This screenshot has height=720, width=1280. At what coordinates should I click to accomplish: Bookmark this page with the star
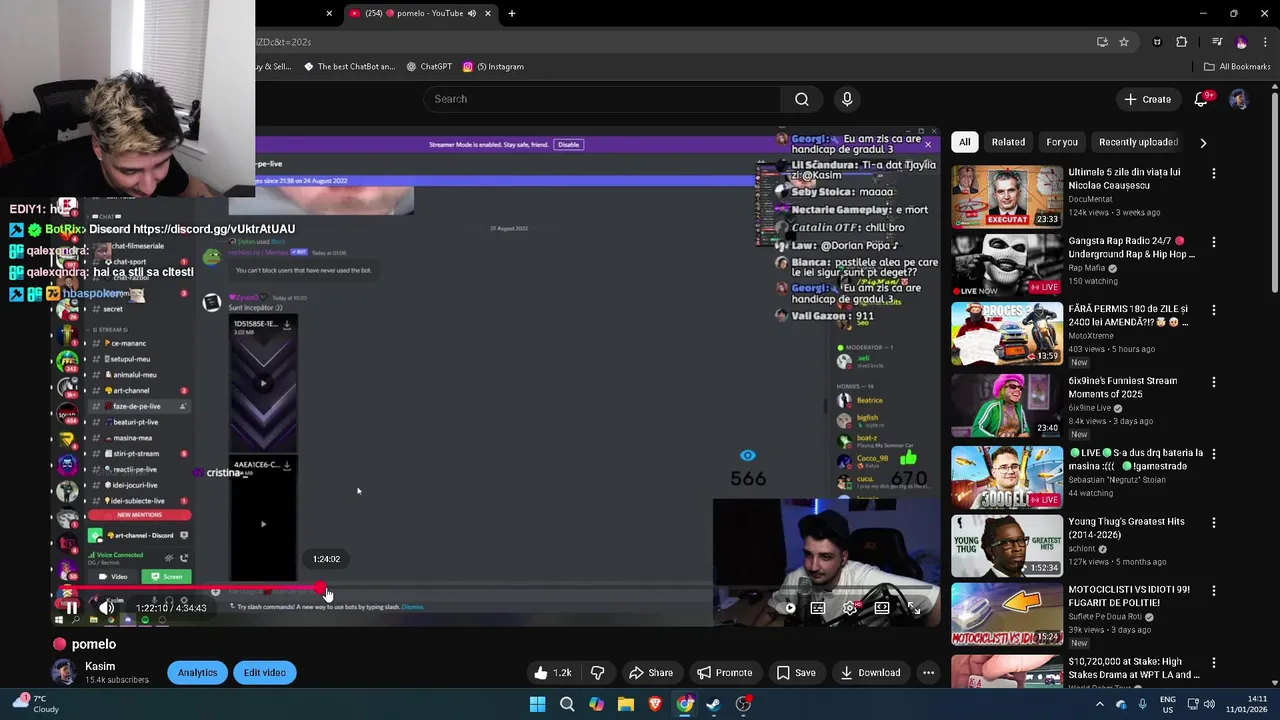coord(1124,42)
